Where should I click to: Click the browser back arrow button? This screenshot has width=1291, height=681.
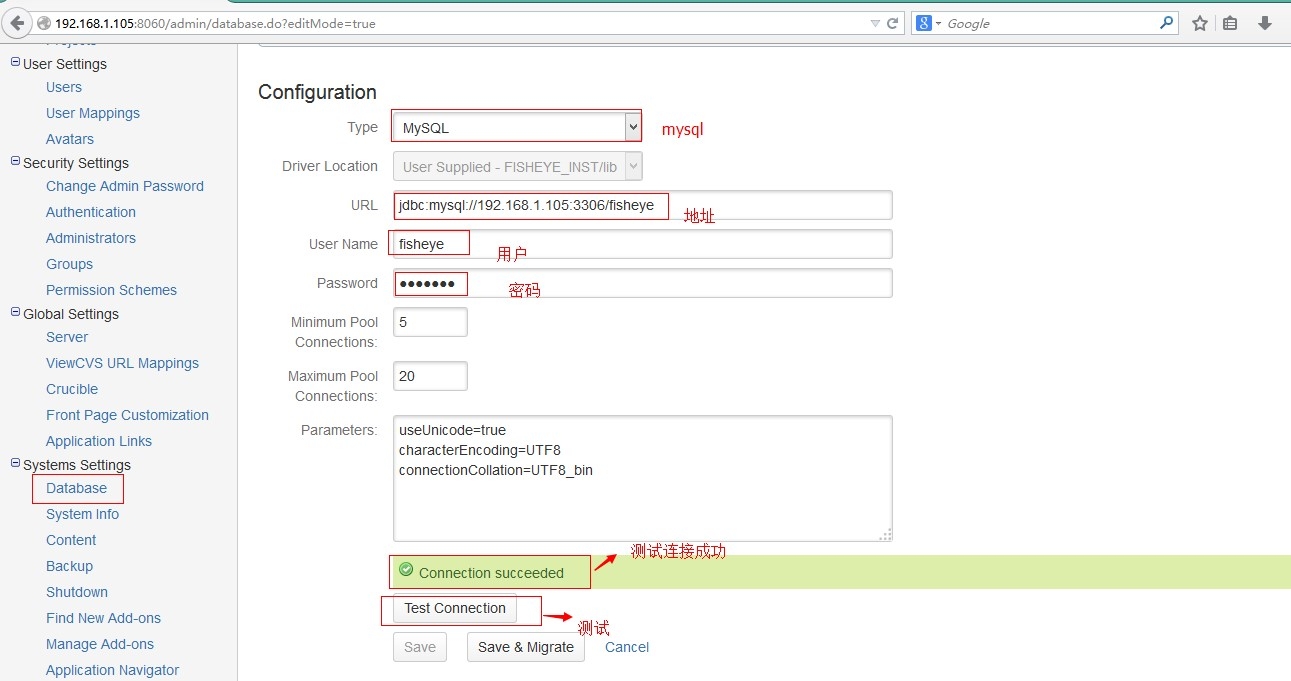coord(17,23)
